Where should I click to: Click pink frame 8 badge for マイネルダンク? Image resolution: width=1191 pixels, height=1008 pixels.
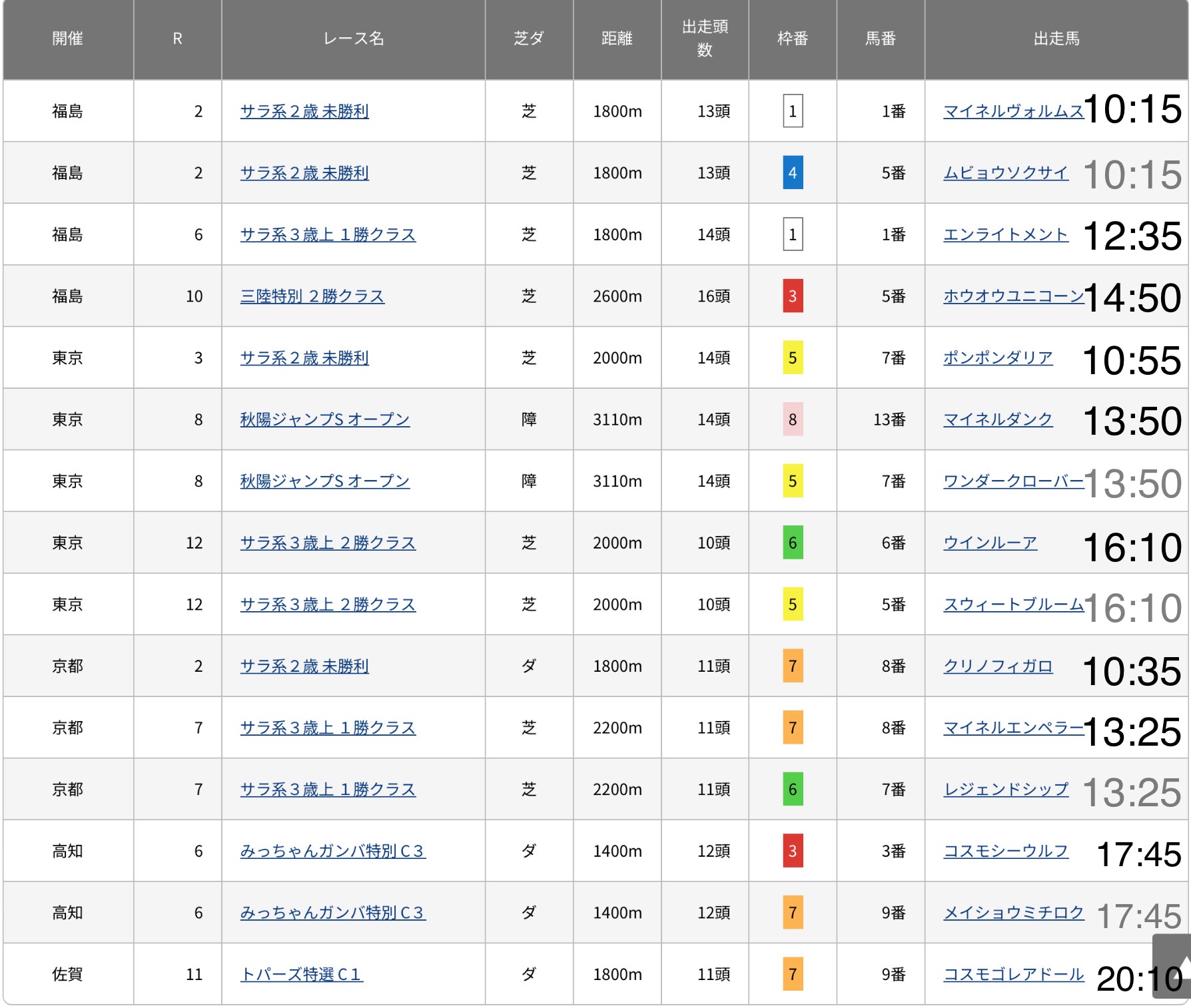coord(792,419)
